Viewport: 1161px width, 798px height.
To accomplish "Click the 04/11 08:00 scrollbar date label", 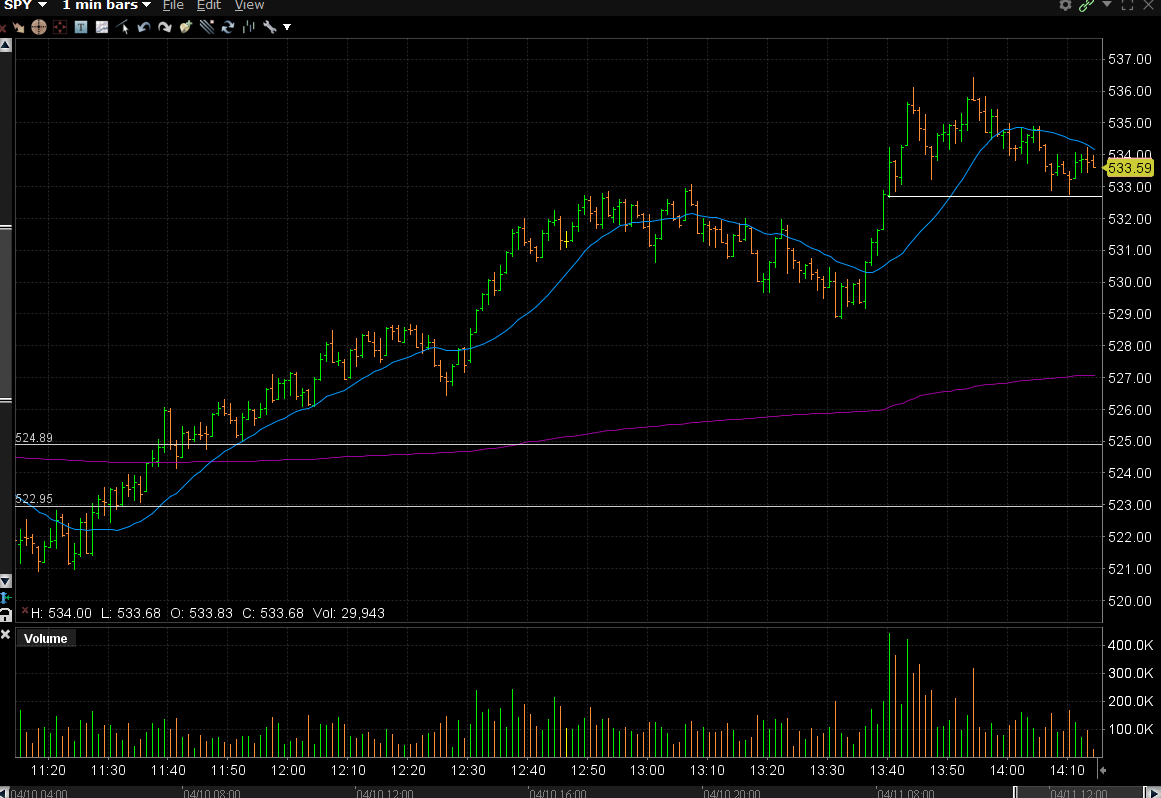I will click(906, 794).
